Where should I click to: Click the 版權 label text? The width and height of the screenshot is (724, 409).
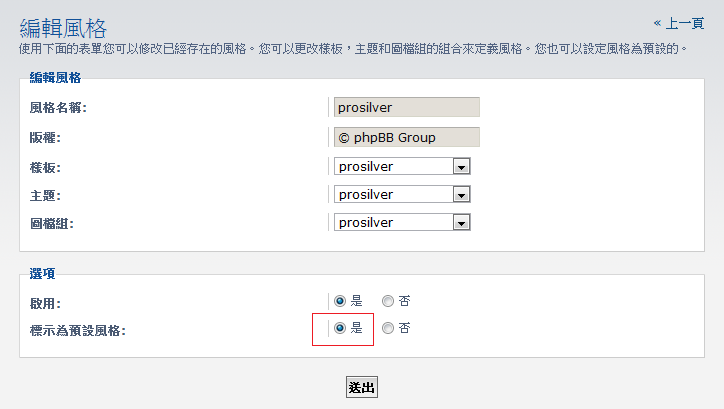[x=45, y=138]
